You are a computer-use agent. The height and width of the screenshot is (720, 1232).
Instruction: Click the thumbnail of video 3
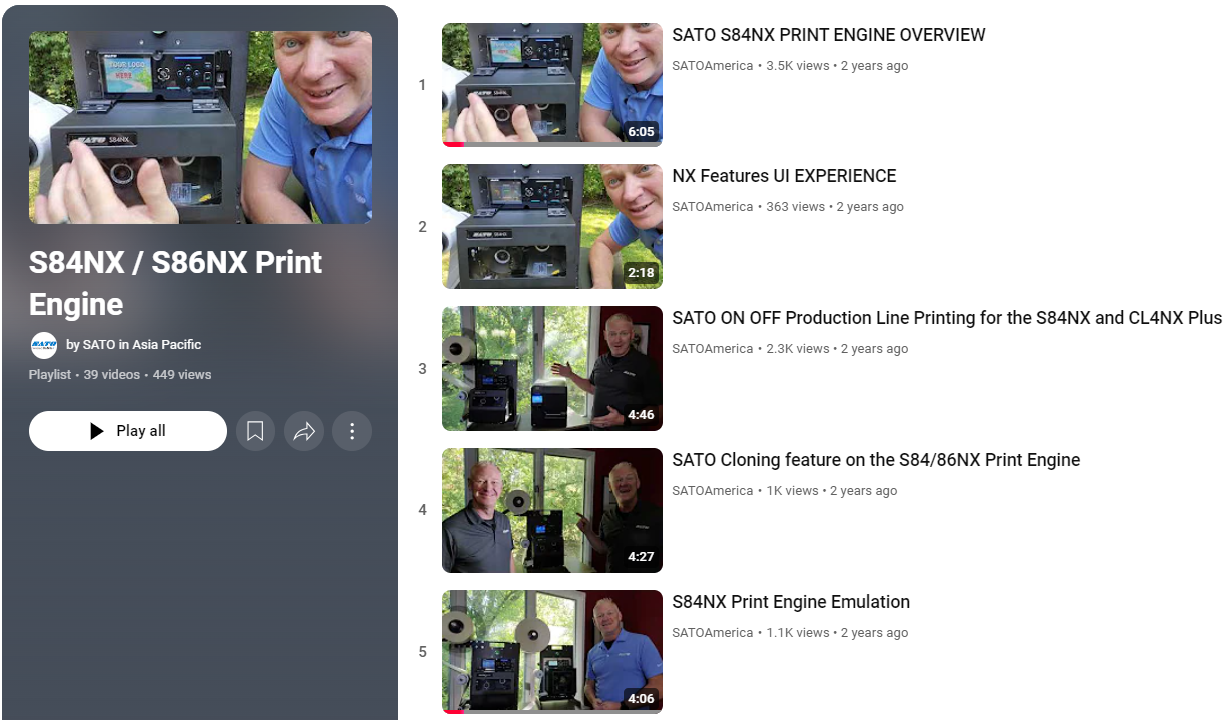(552, 368)
